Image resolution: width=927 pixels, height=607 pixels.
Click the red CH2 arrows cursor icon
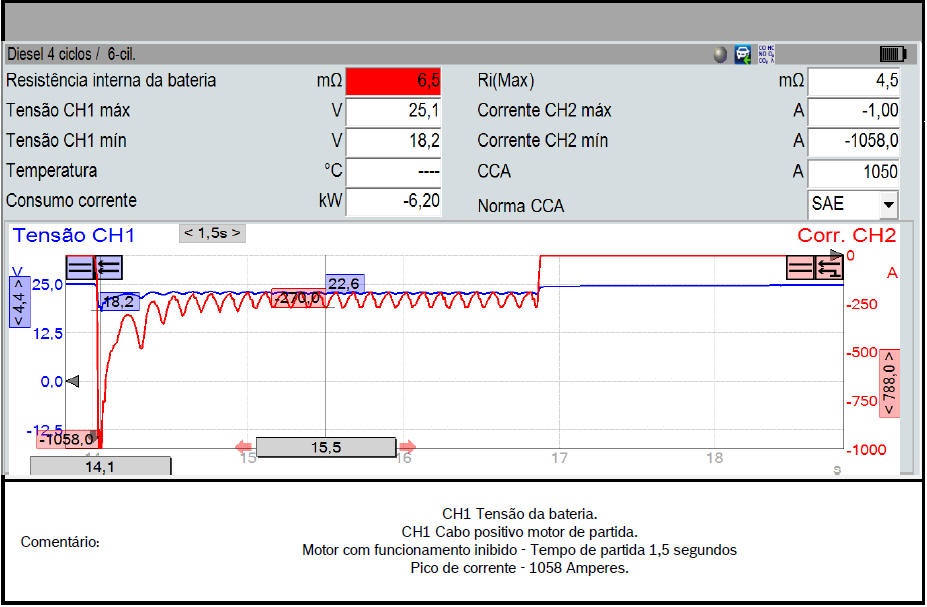[x=829, y=267]
